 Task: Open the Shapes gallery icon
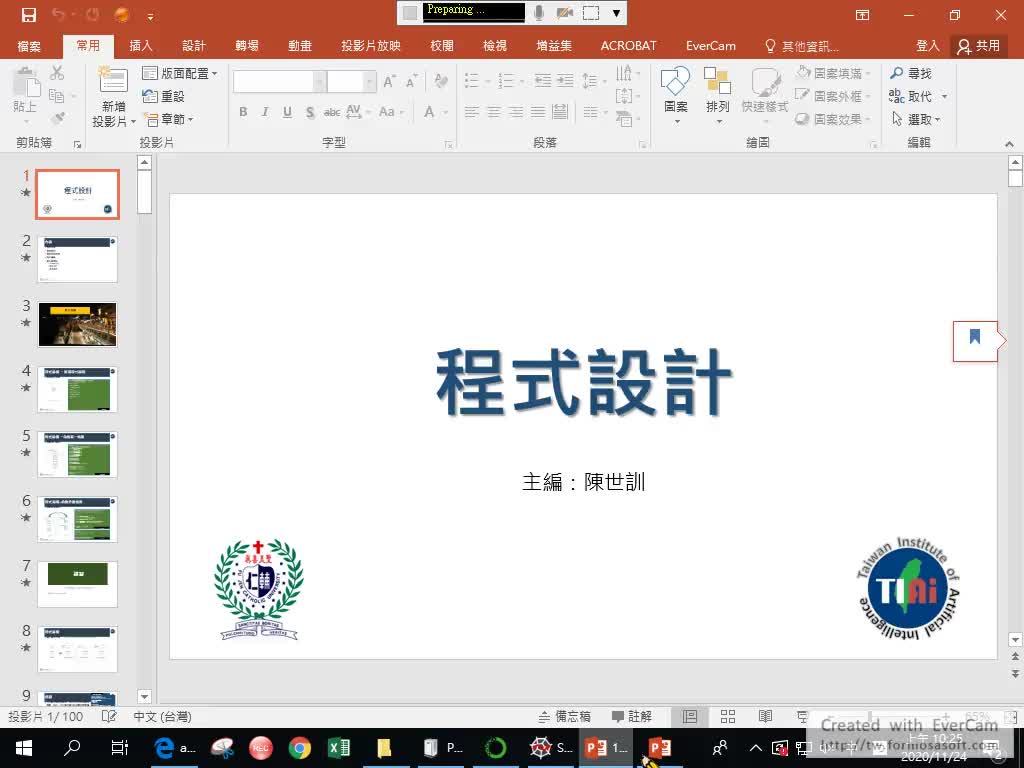[675, 81]
